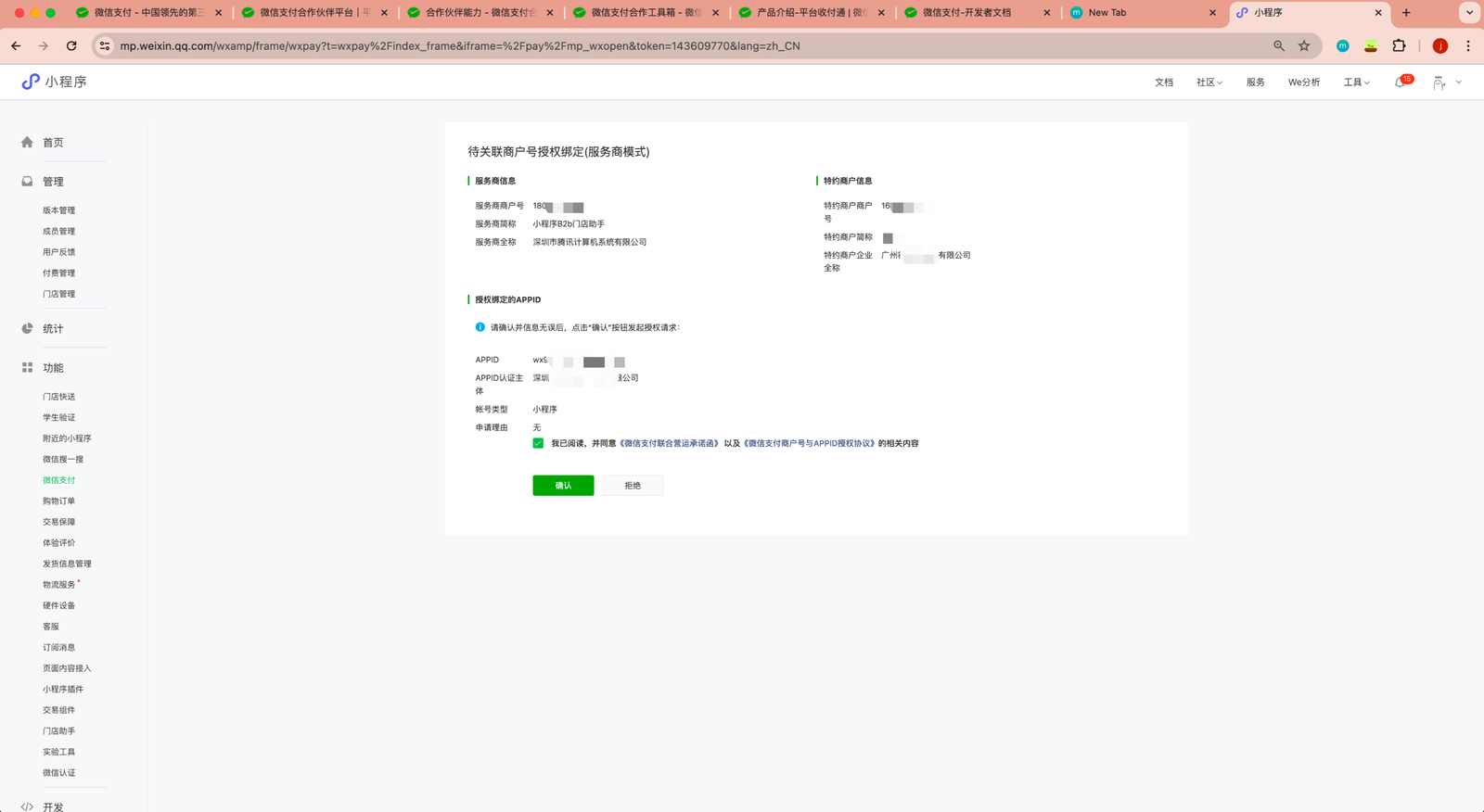Image resolution: width=1484 pixels, height=812 pixels.
Task: Open 交易保障 in the sidebar
Action: click(x=59, y=522)
